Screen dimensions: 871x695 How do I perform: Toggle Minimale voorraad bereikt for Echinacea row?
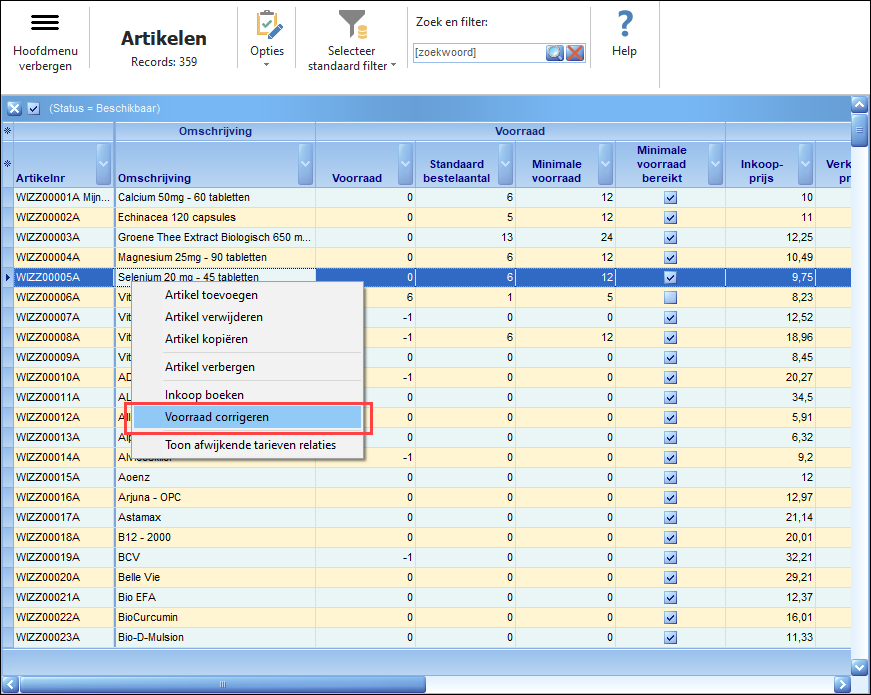(670, 218)
